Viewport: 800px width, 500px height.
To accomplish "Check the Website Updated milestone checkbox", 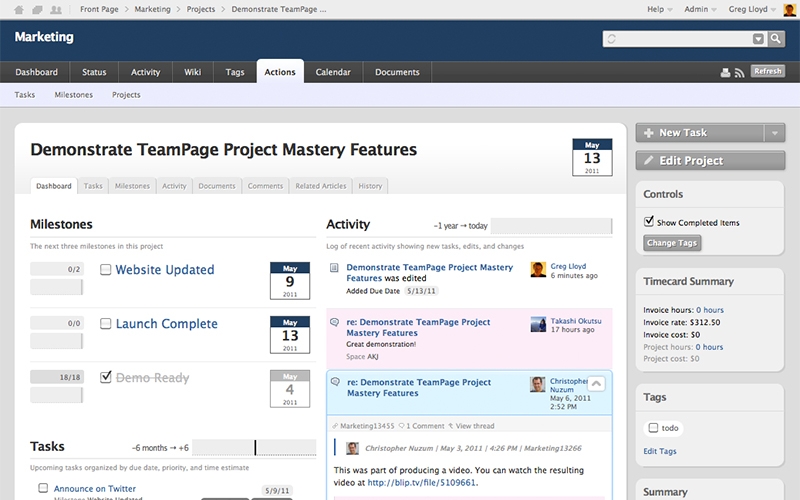I will 106,269.
